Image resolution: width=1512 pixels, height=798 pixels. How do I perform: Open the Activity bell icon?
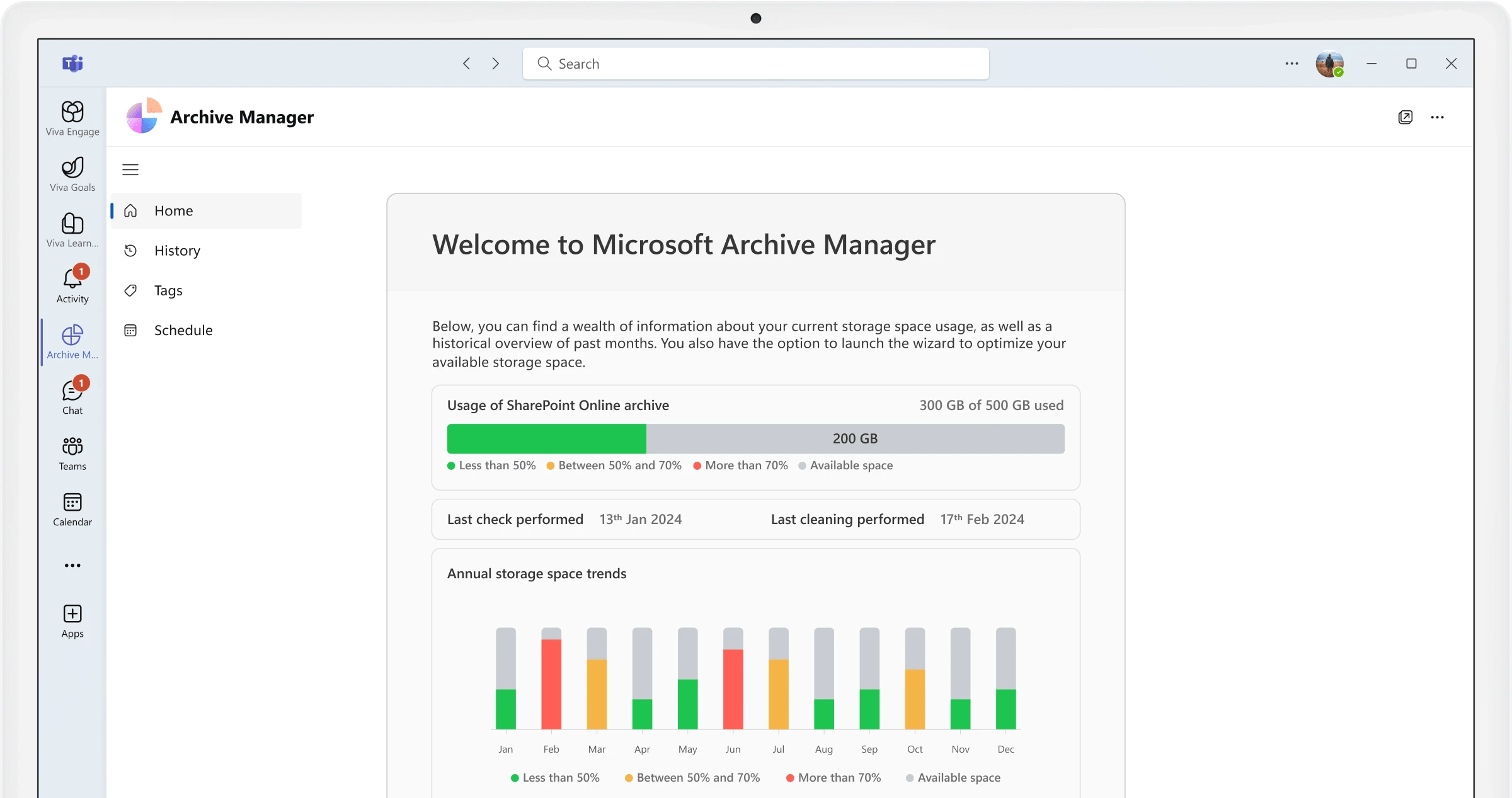[72, 285]
